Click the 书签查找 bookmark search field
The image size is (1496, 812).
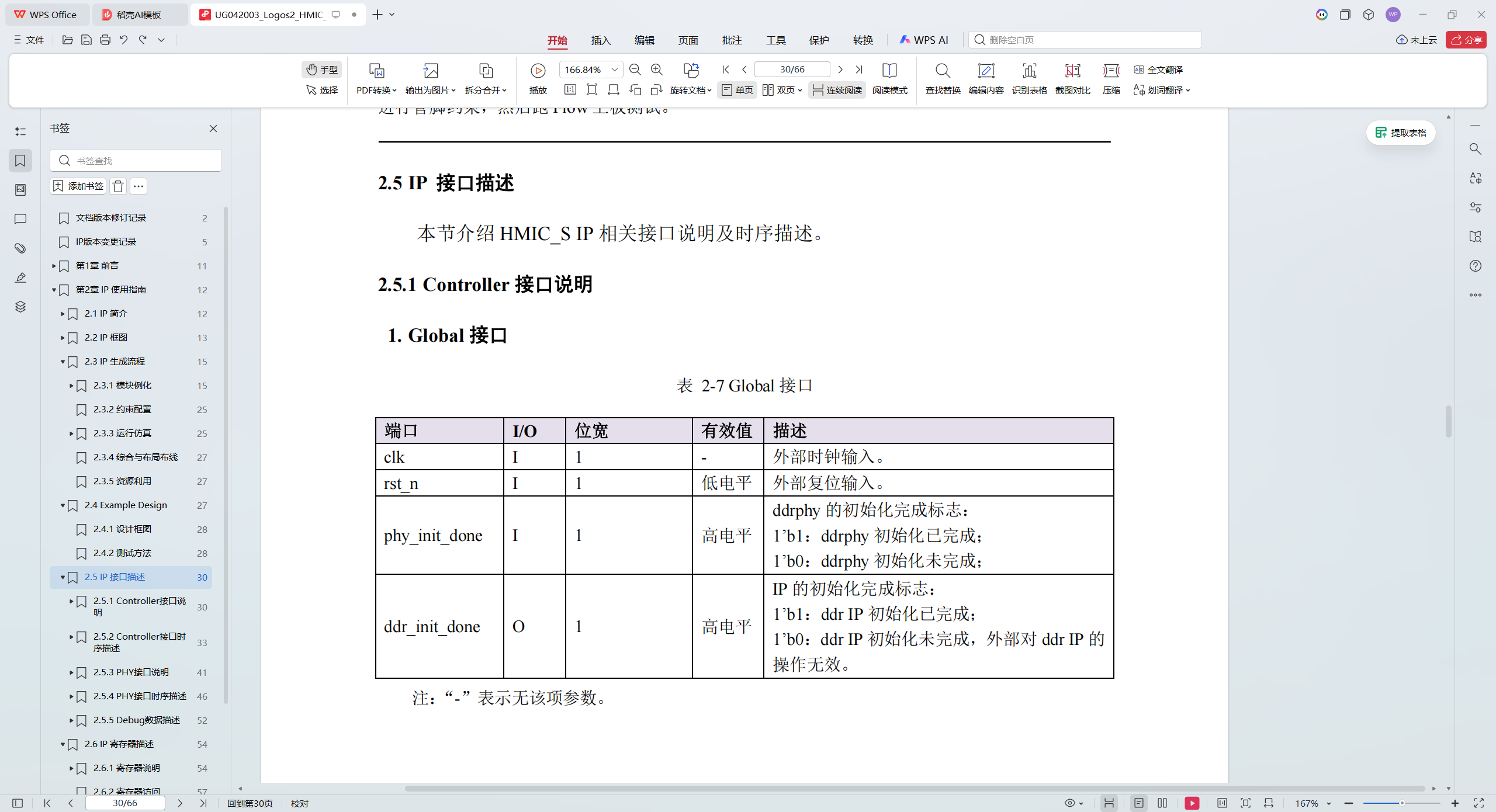tap(136, 160)
